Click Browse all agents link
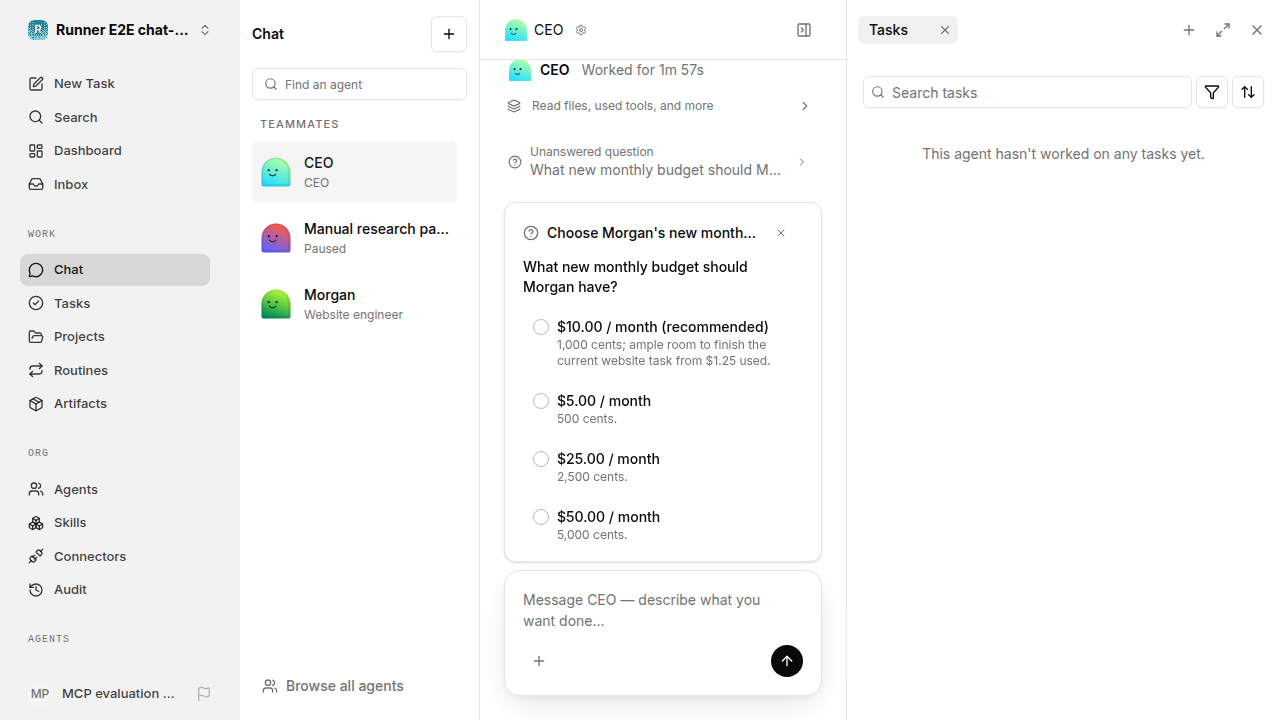The height and width of the screenshot is (720, 1280). coord(333,686)
